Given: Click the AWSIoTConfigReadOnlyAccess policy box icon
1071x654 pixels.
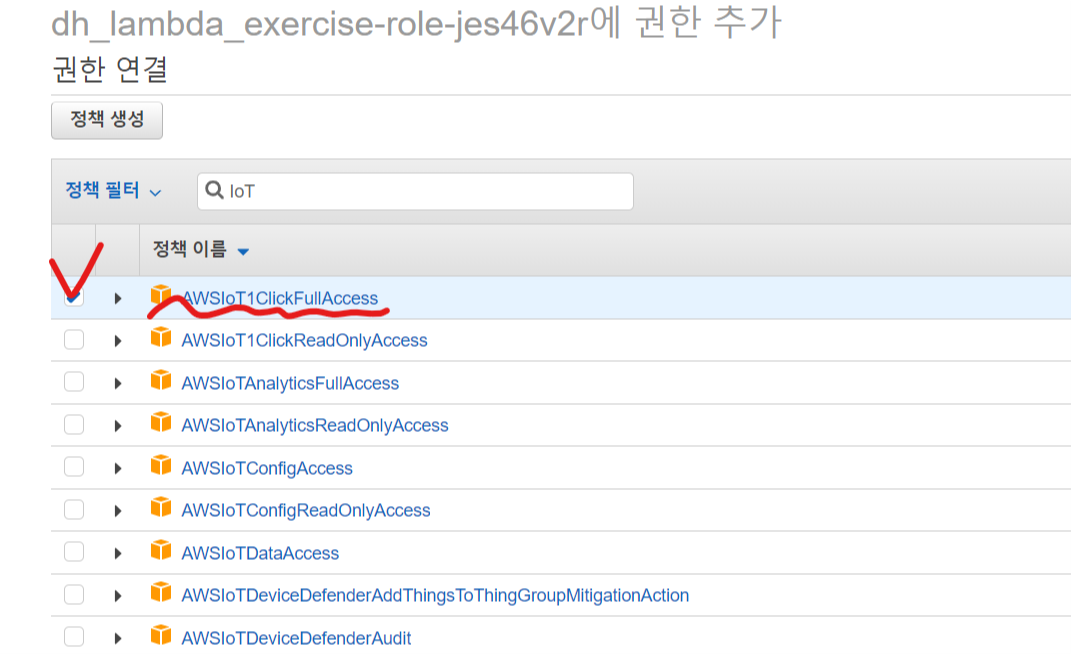Looking at the screenshot, I should click(x=161, y=508).
